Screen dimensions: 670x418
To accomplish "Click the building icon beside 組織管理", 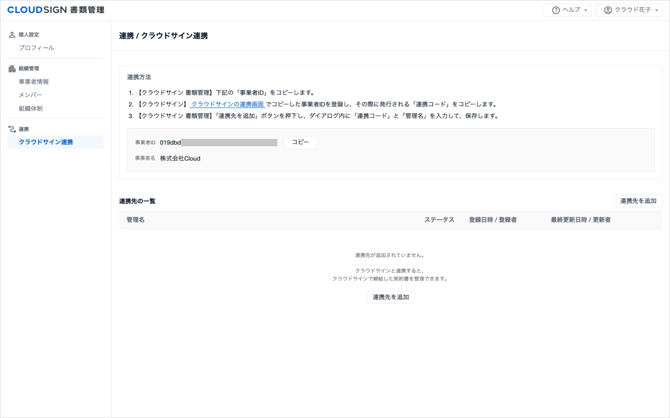I will (x=12, y=68).
